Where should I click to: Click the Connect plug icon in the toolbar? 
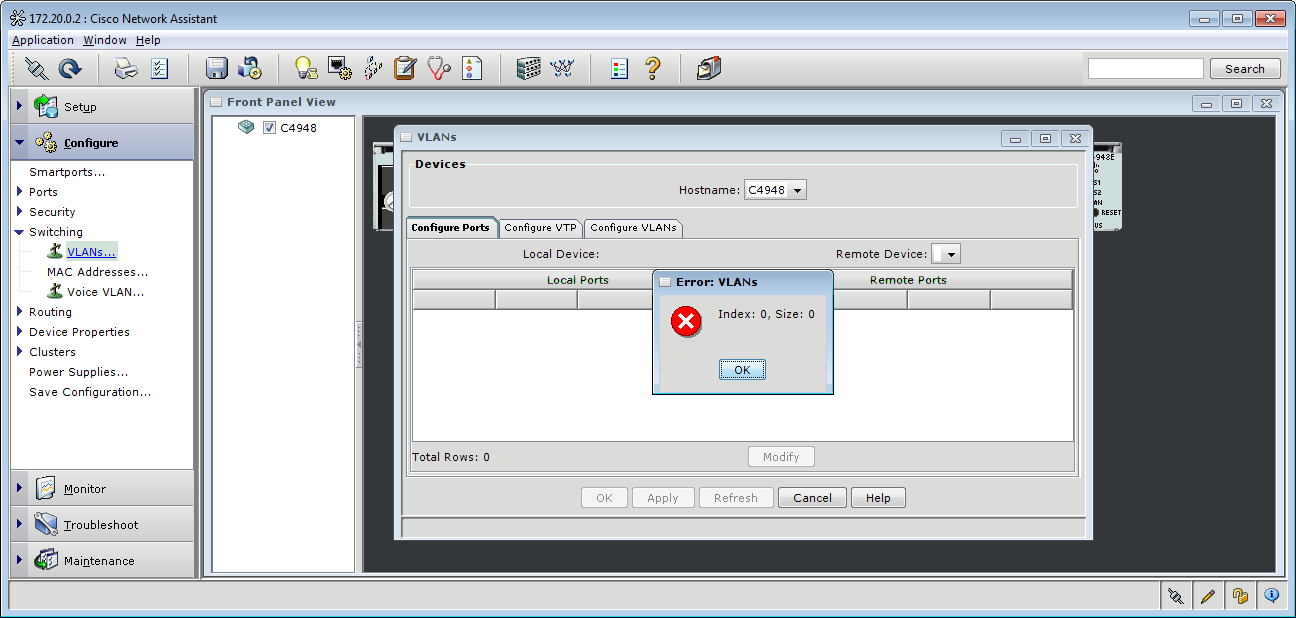tap(37, 68)
